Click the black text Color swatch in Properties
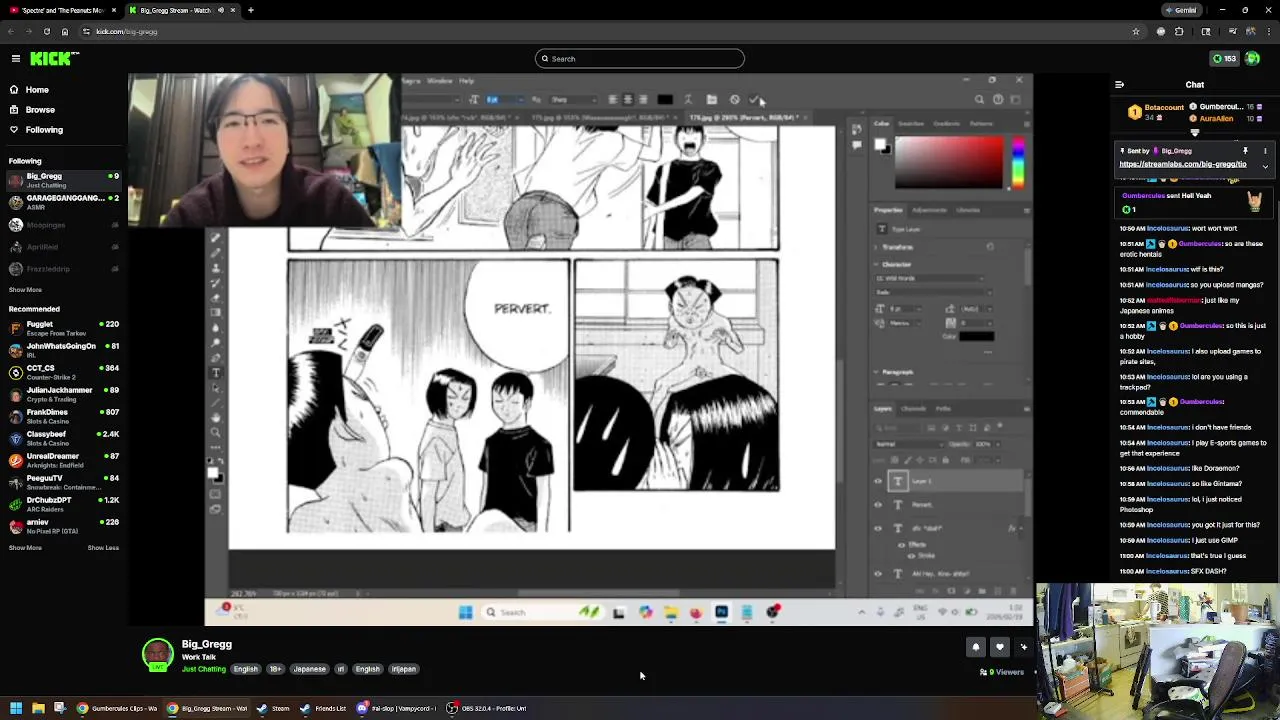This screenshot has height=720, width=1280. click(x=976, y=337)
